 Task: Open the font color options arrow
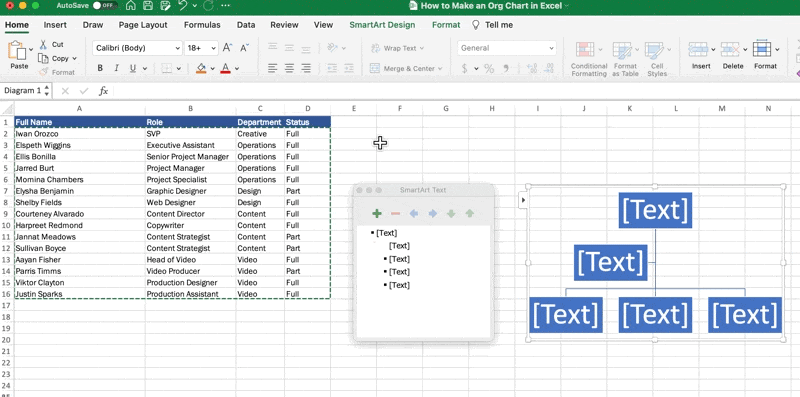[237, 68]
